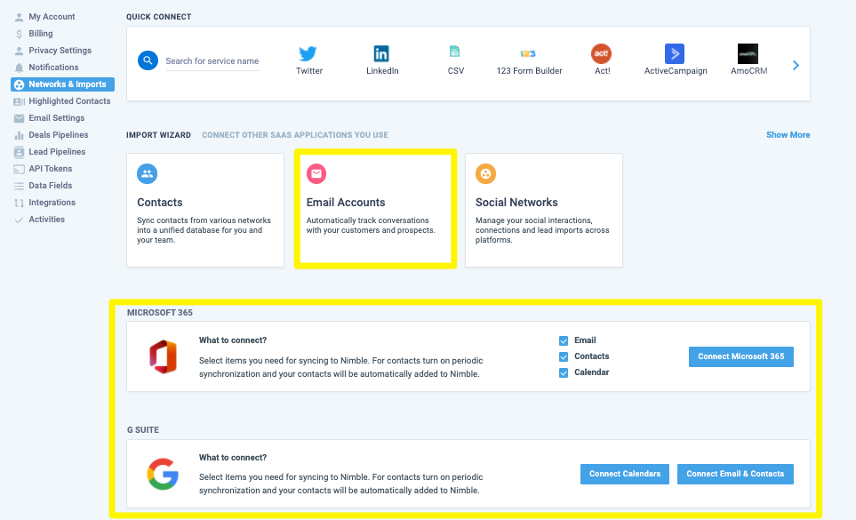
Task: Uncheck the Email checkbox for Microsoft 365
Action: coord(563,341)
